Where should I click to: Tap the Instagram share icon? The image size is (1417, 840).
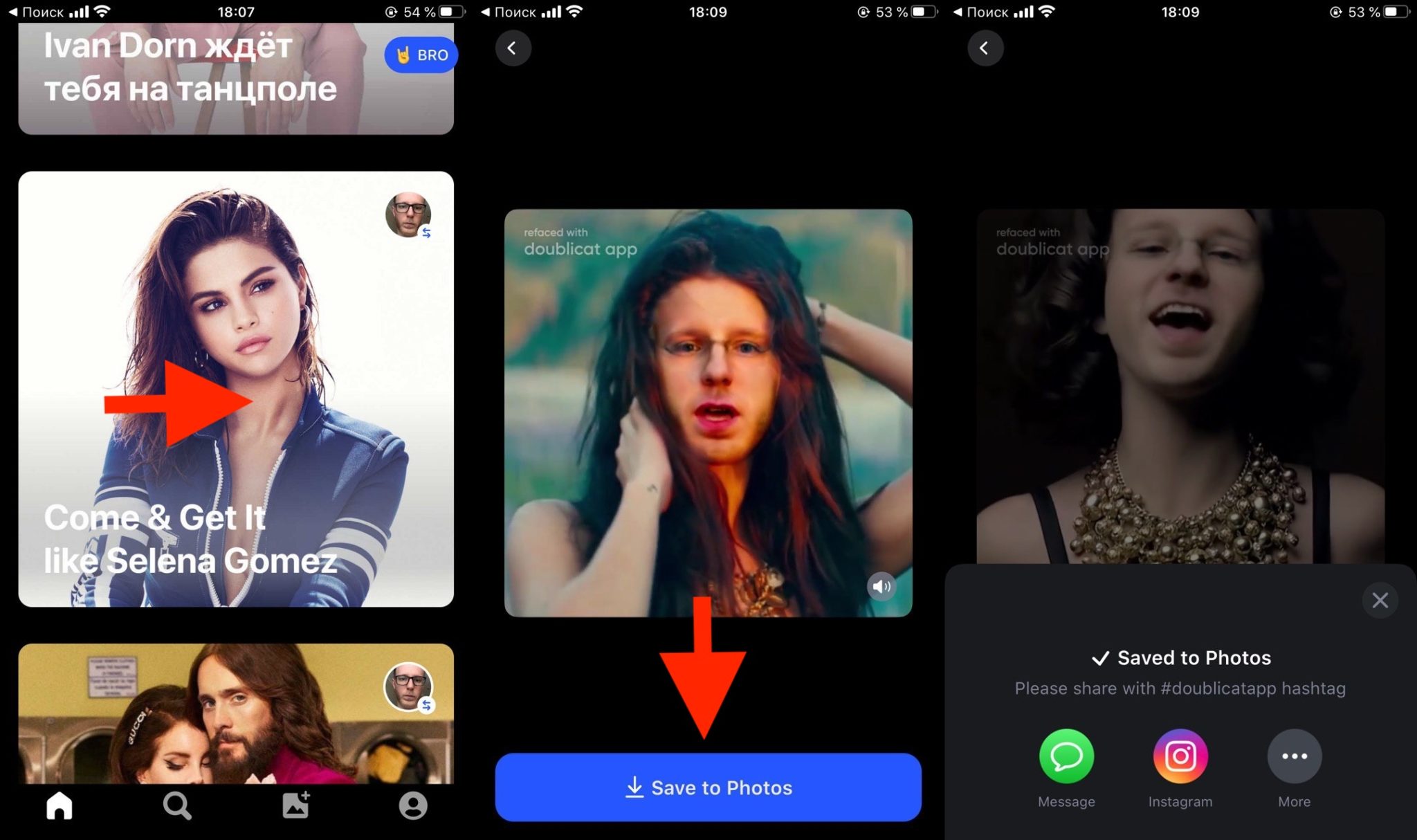pyautogui.click(x=1180, y=756)
